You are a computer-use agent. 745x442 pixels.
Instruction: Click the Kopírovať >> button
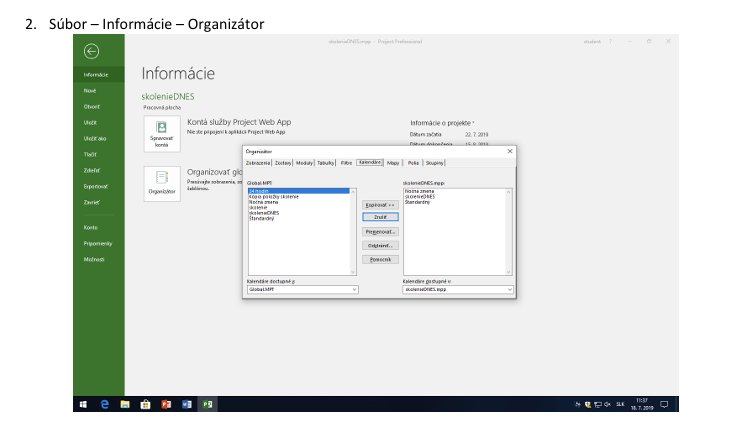[380, 205]
